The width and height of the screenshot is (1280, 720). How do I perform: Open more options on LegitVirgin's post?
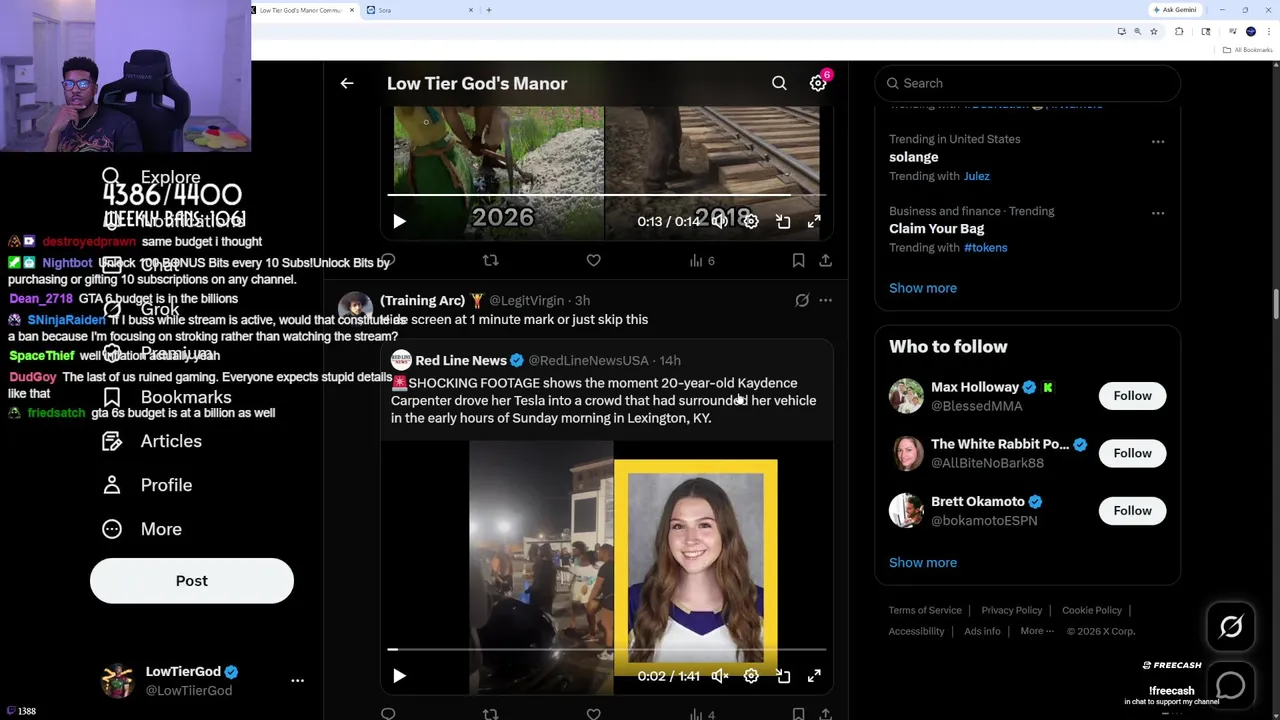tap(825, 300)
